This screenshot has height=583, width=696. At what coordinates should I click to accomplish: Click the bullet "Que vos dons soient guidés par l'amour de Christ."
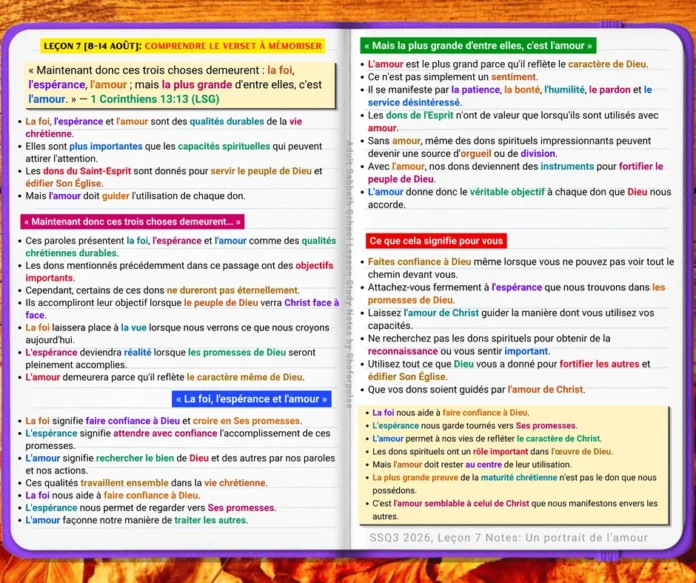click(472, 390)
